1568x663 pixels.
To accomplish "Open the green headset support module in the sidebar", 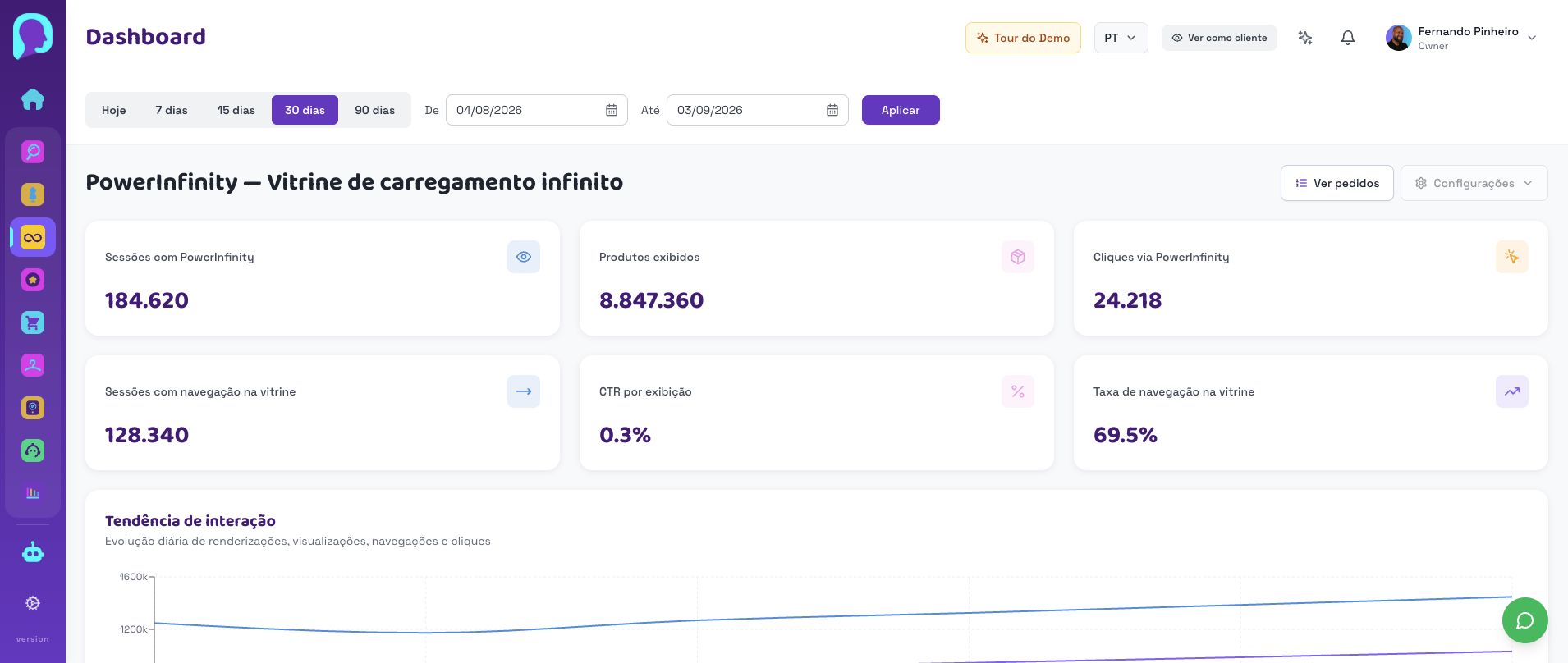I will point(33,450).
